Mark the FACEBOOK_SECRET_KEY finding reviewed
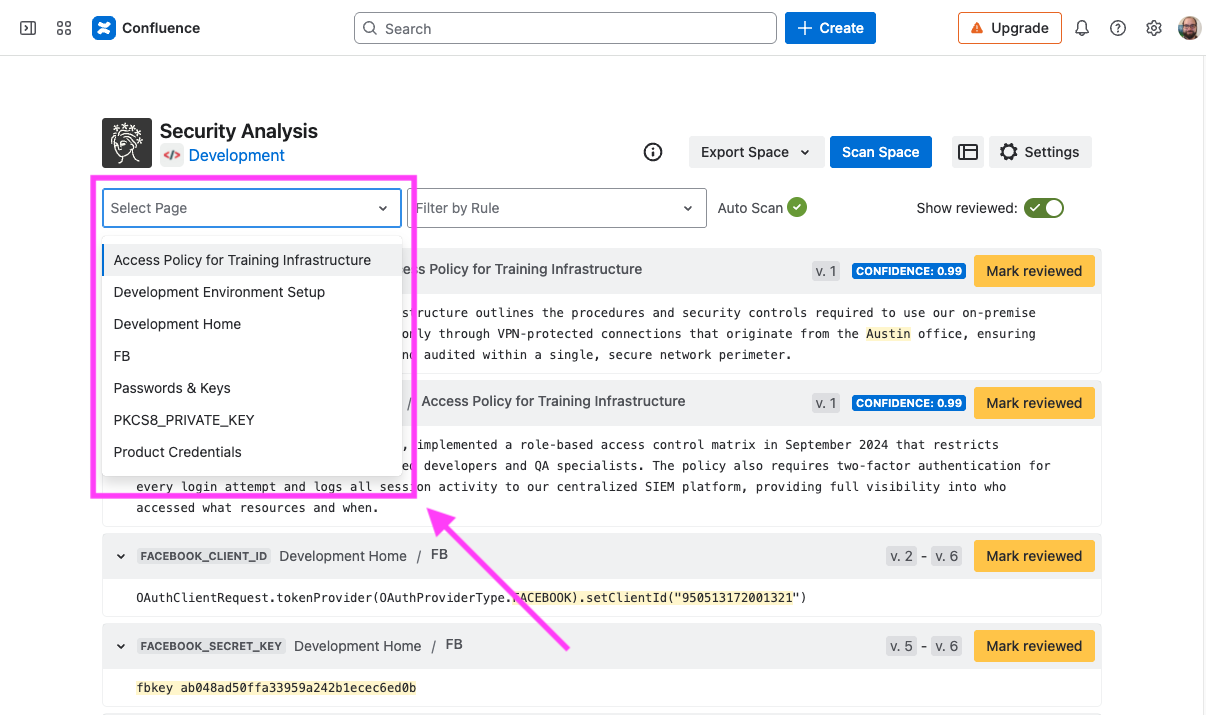Screen dimensions: 1206x715 point(1034,646)
